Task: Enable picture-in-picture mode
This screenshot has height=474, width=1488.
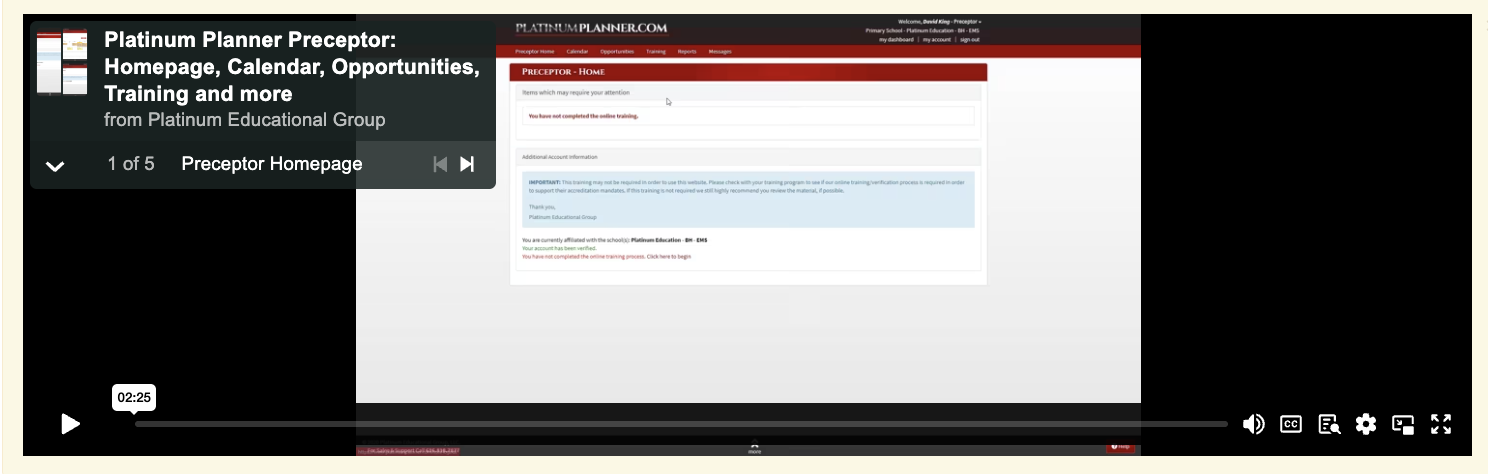Action: (1404, 424)
